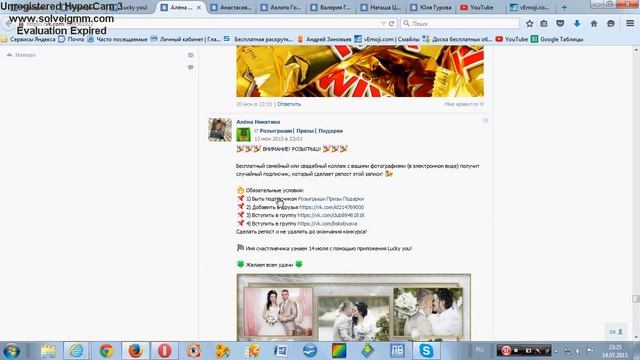Open the chat bubble toolbar icon
The height and width of the screenshot is (360, 640).
(x=611, y=24)
